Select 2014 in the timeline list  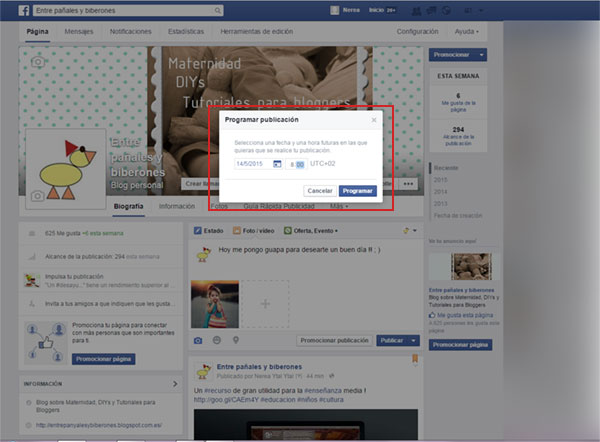[x=440, y=192]
